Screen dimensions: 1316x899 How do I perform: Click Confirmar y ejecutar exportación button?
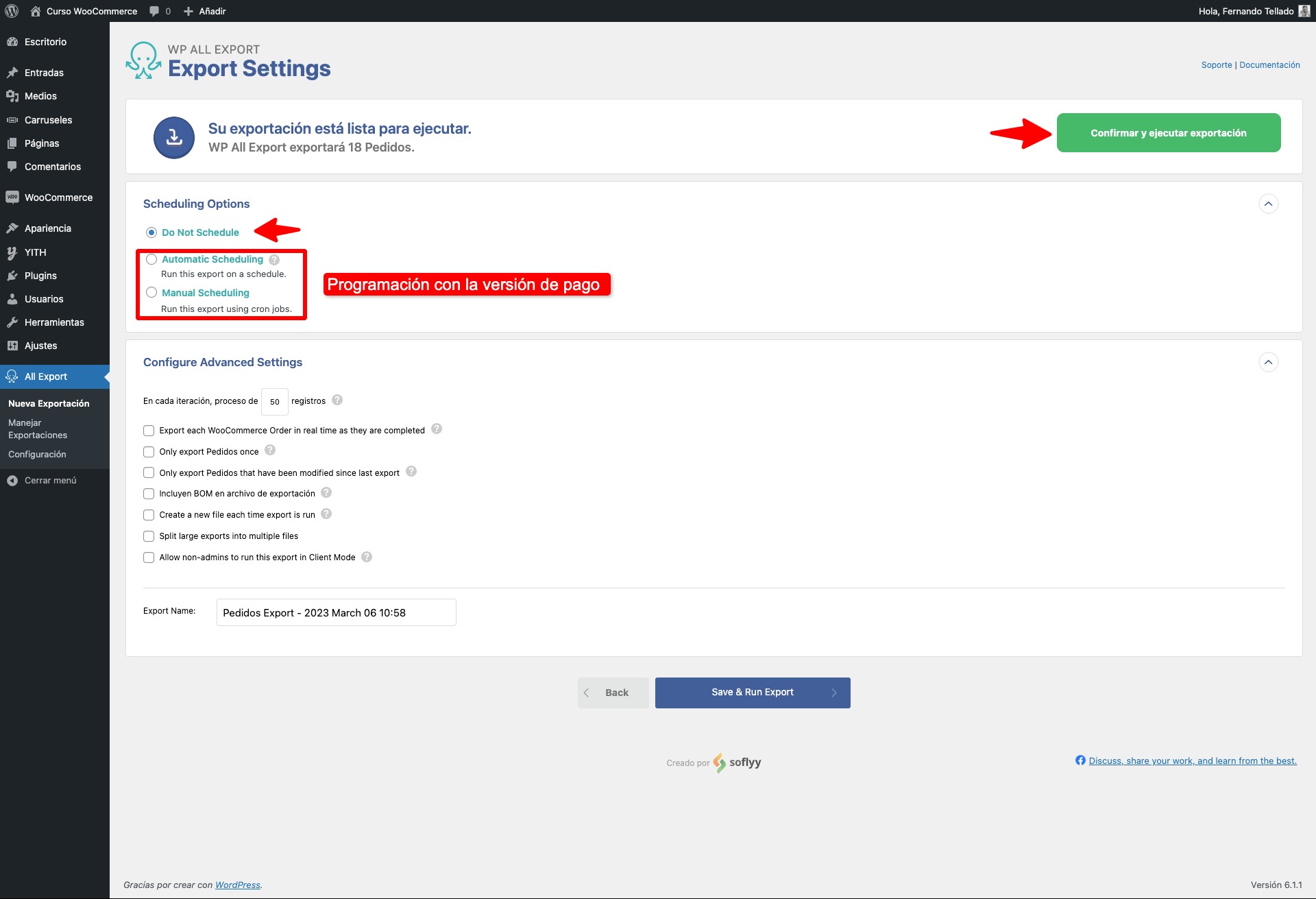coord(1168,133)
